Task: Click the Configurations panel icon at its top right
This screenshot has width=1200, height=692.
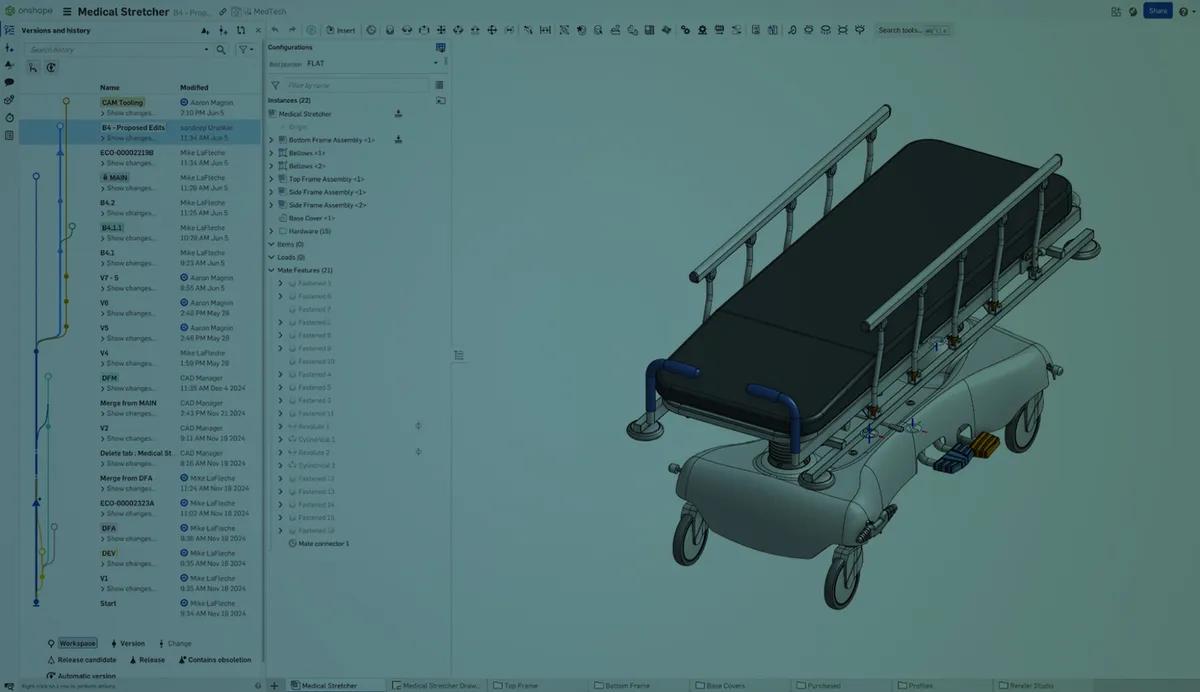Action: click(x=441, y=47)
